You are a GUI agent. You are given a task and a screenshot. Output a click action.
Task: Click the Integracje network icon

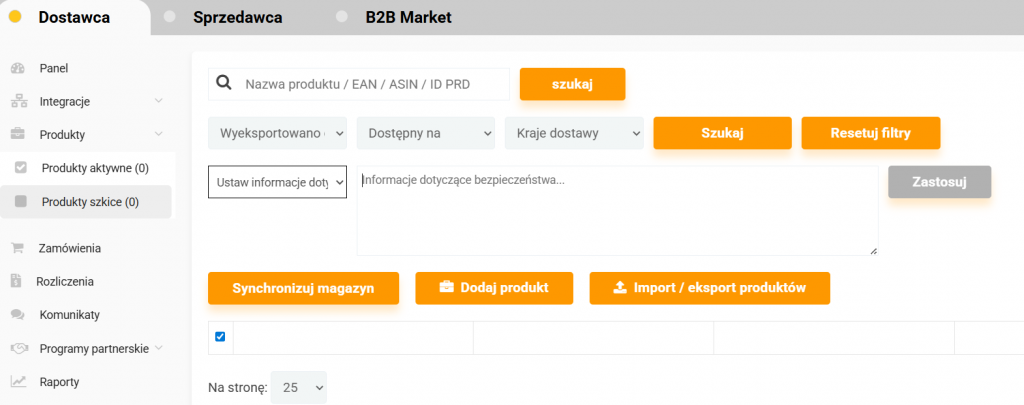pyautogui.click(x=18, y=101)
